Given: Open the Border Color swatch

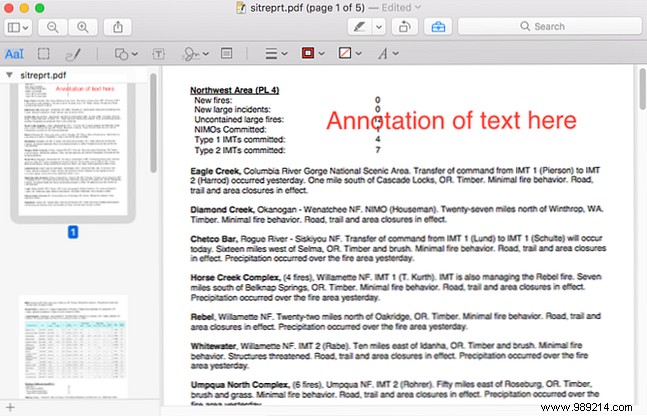Looking at the screenshot, I should tap(313, 53).
